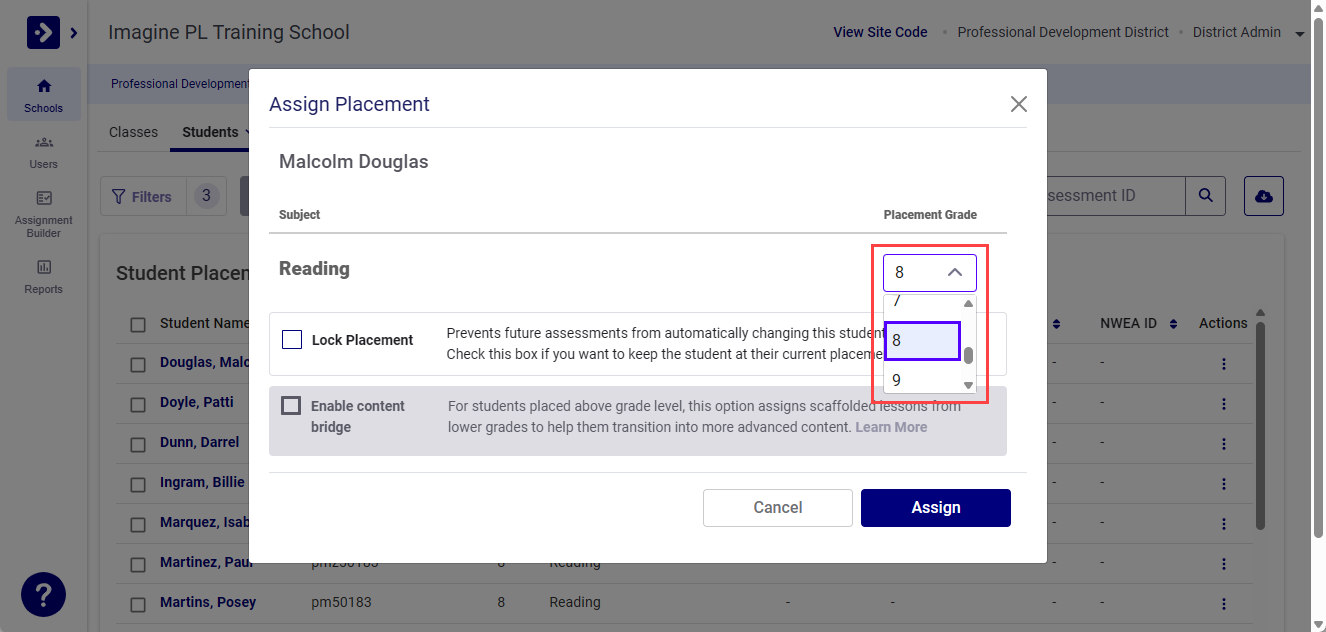Open actions menu for Dunn, Darrel row

pos(1223,444)
